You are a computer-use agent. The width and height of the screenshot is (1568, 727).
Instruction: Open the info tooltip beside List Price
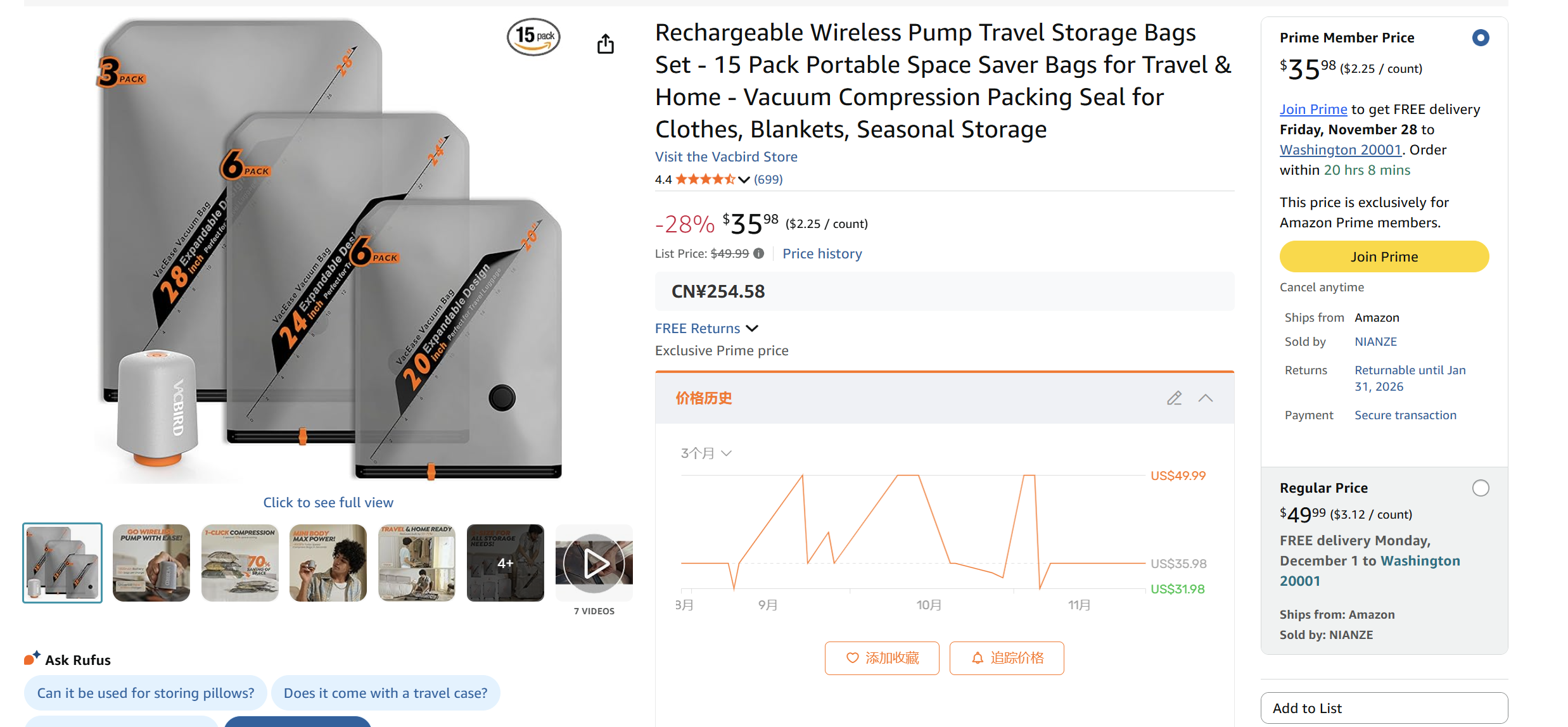pos(759,253)
